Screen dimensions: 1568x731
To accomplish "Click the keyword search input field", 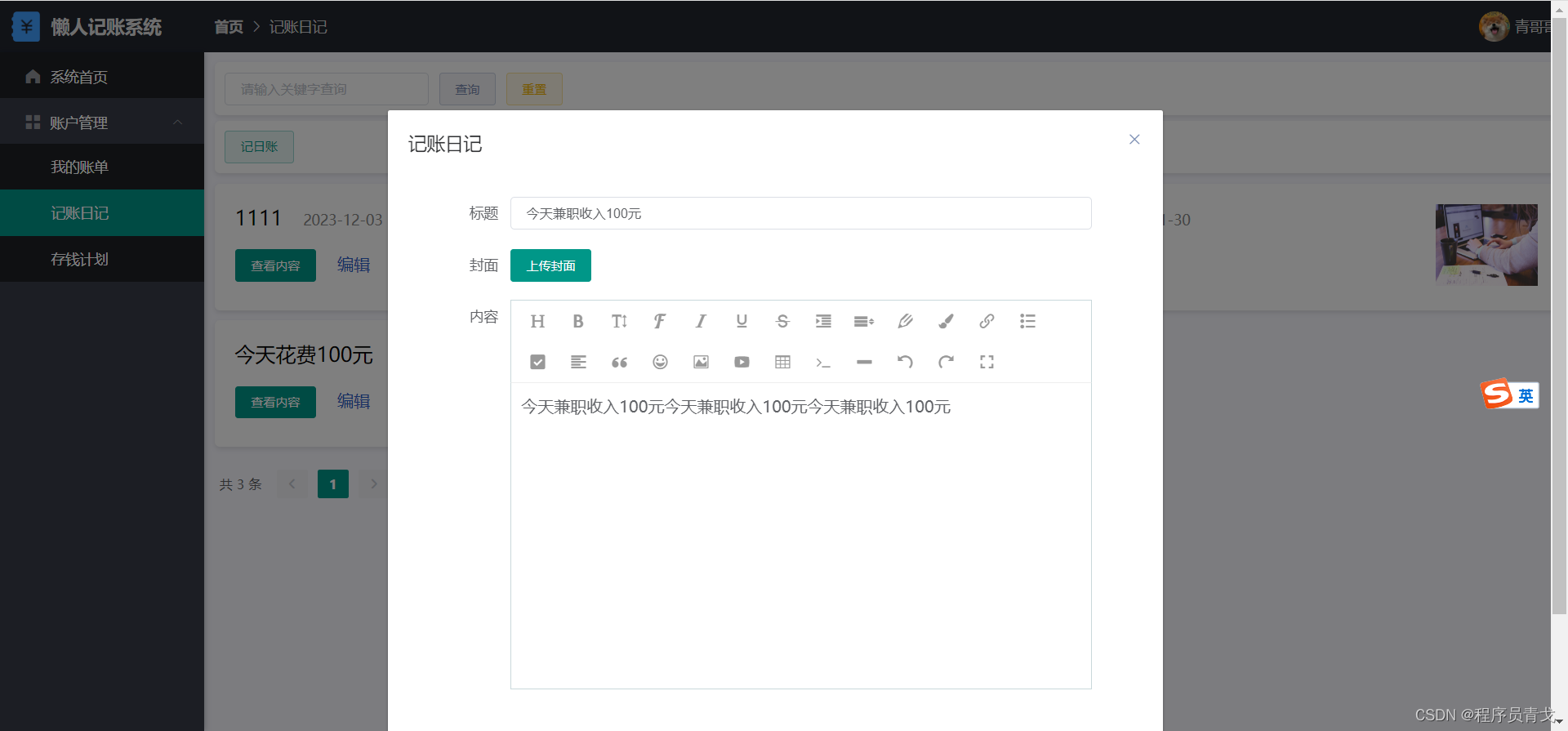I will coord(327,89).
